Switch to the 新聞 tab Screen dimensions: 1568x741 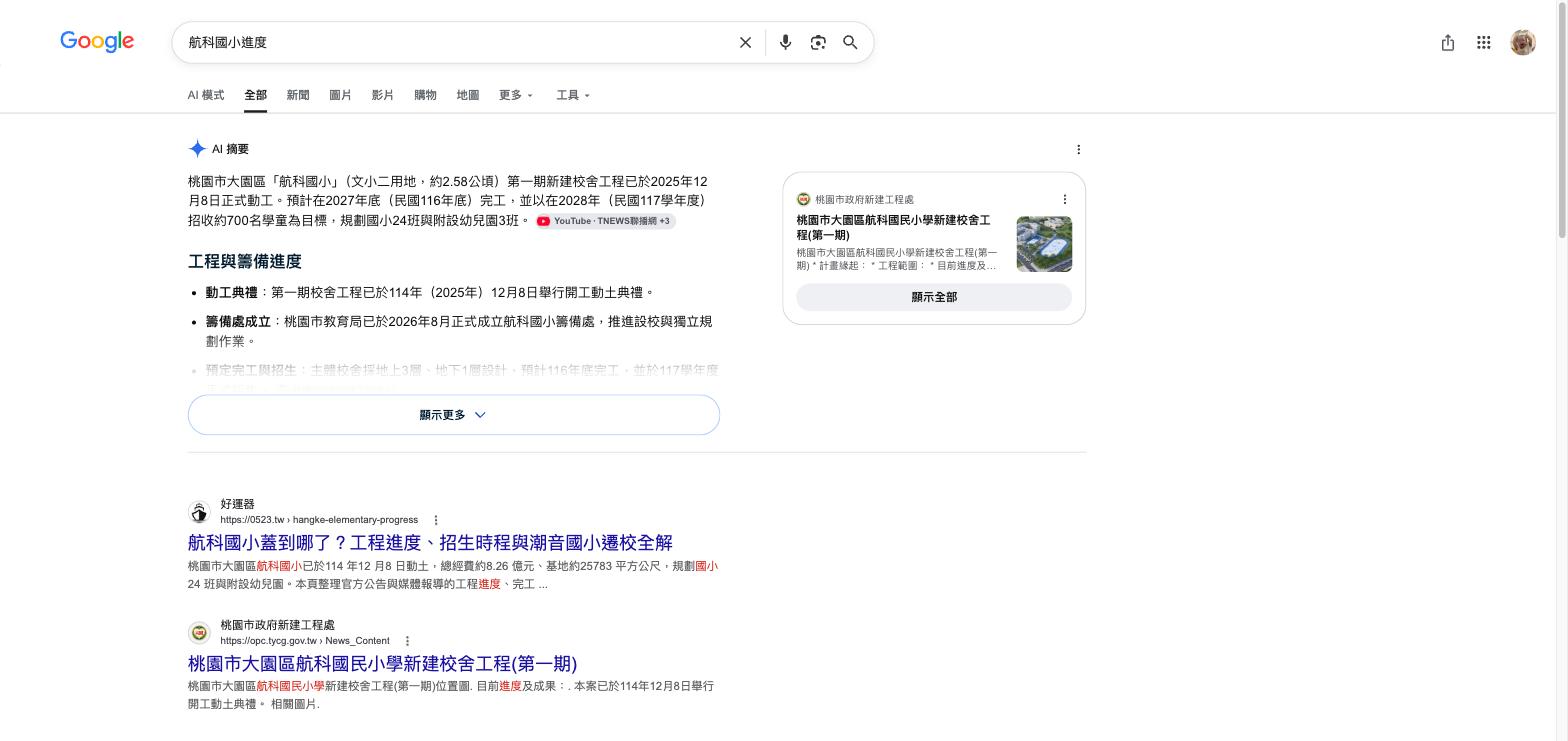[x=298, y=95]
